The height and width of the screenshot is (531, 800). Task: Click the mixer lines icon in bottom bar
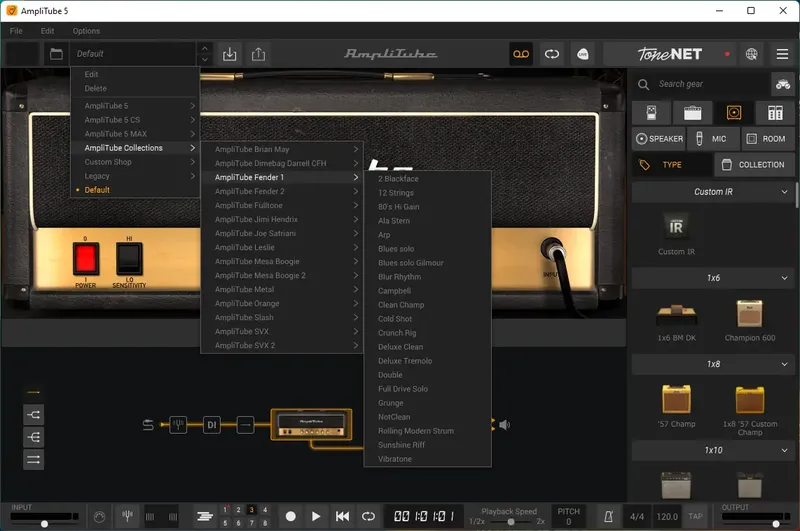pyautogui.click(x=205, y=517)
